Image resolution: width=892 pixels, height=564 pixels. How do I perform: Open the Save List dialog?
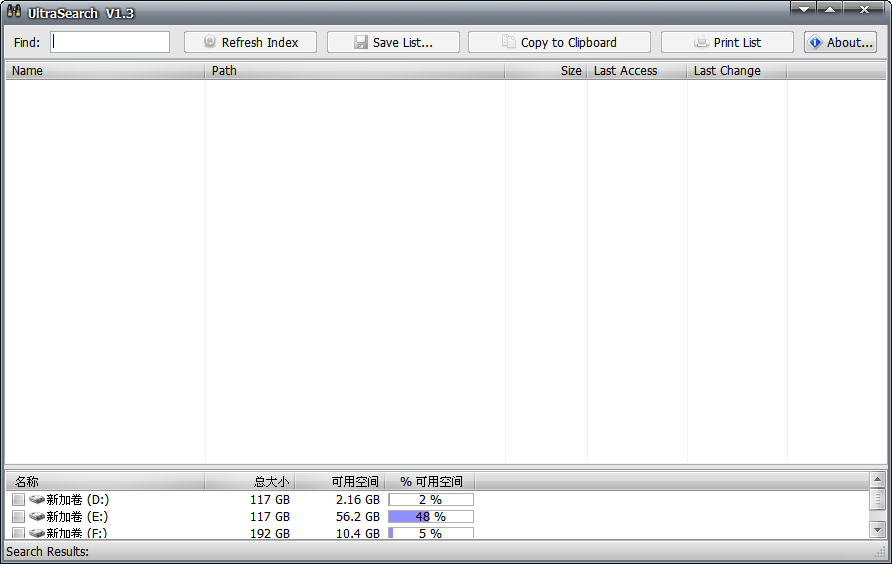coord(393,42)
